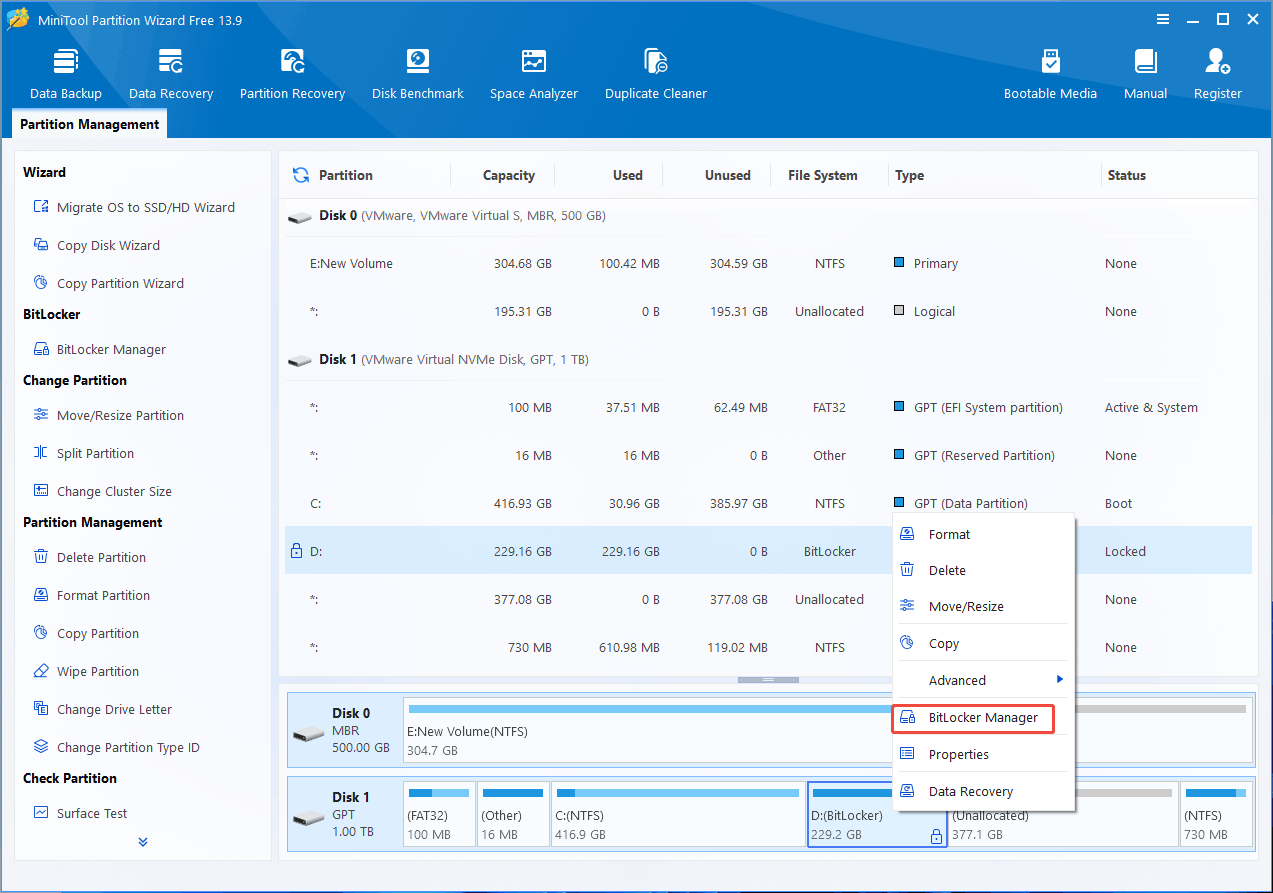
Task: Click the (Other) 16 MB block in disk map
Action: pyautogui.click(x=513, y=814)
